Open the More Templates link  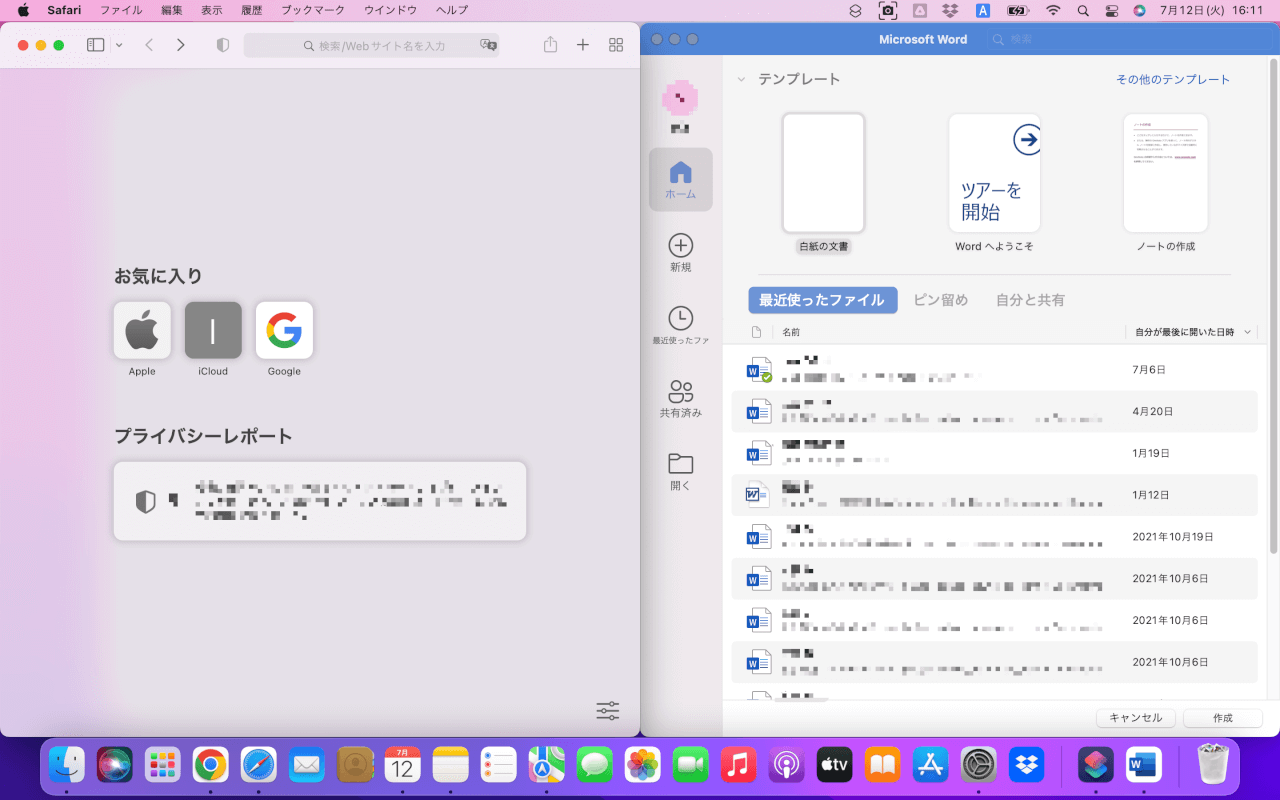coord(1173,79)
